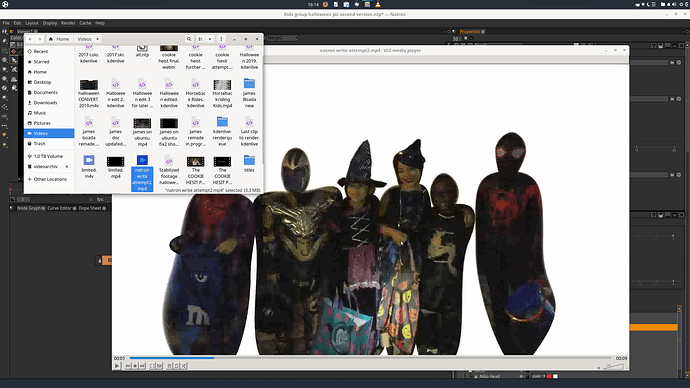Select the 'james on ubuntu.mp4' file
690x388 pixels.
click(142, 132)
